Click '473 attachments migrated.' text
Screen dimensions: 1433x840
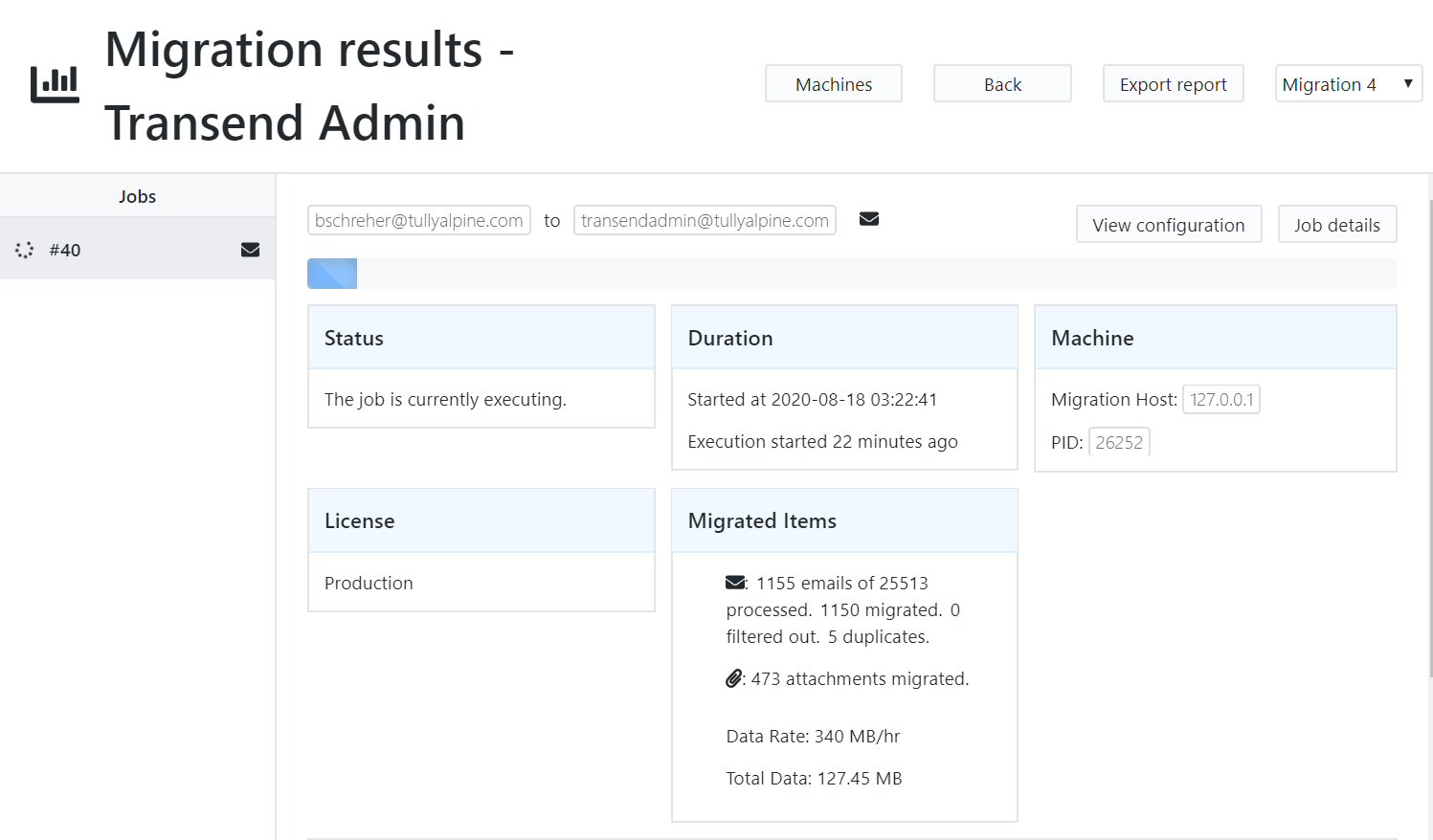pos(861,678)
